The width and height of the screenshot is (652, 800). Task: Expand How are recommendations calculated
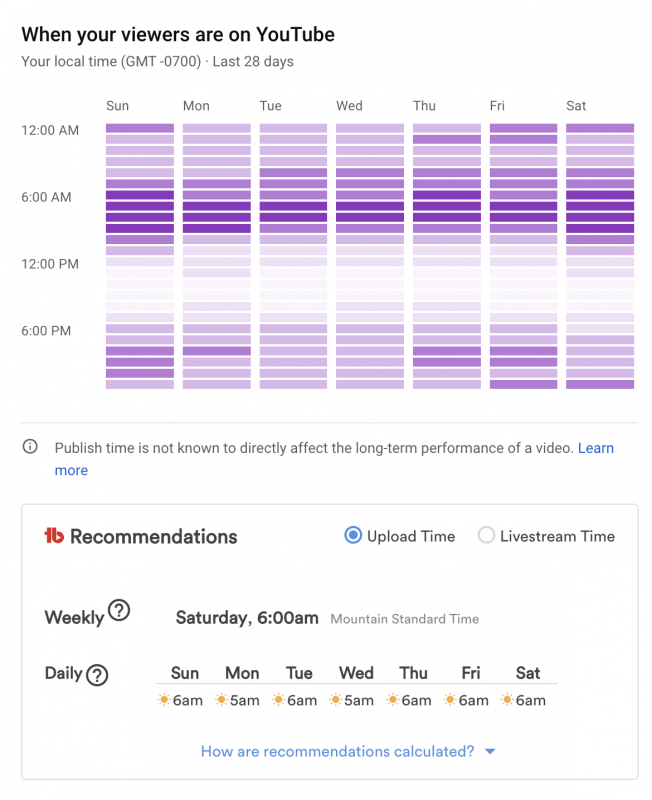pyautogui.click(x=337, y=751)
